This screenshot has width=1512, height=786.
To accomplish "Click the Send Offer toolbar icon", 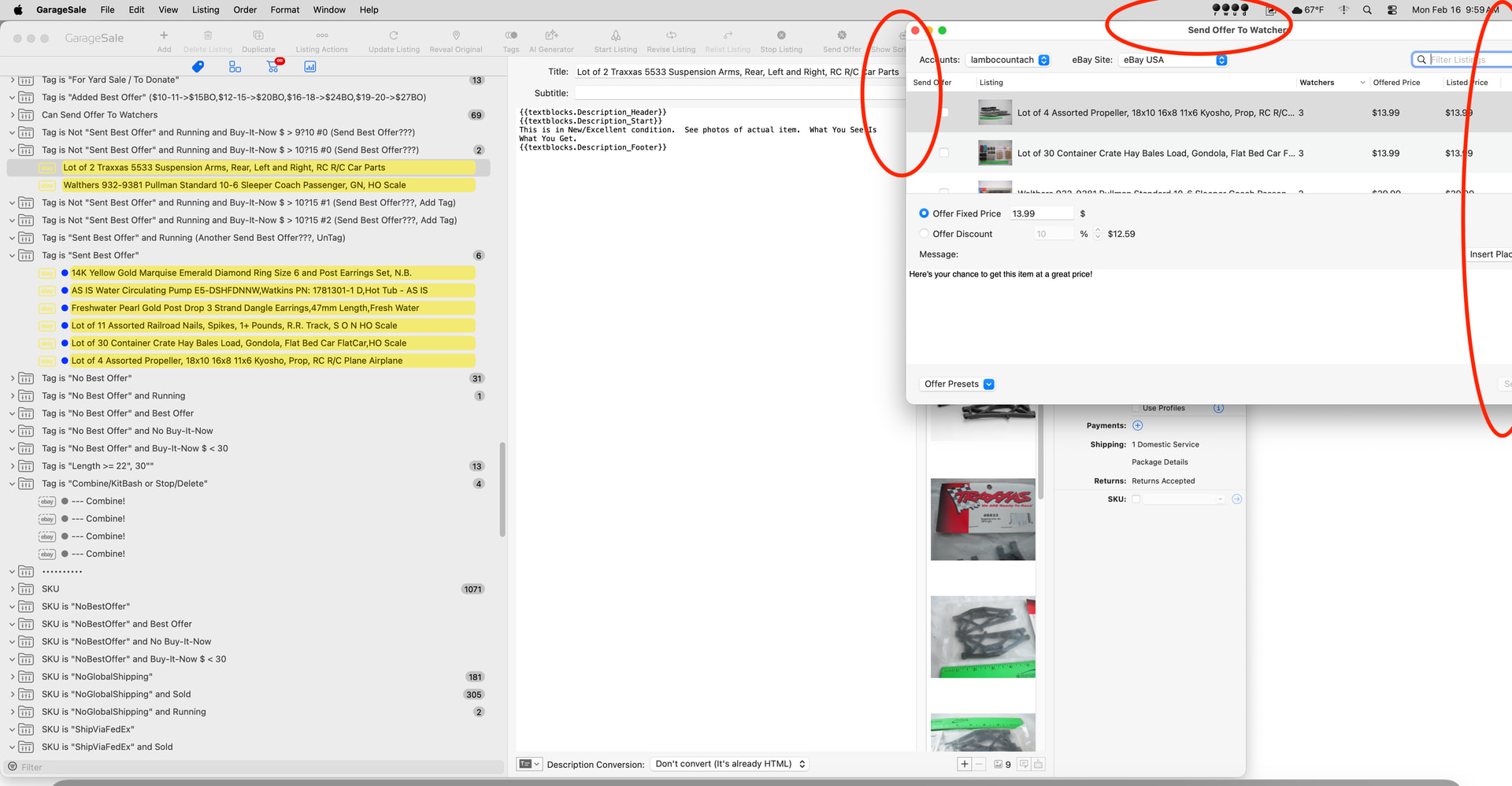I will [842, 36].
